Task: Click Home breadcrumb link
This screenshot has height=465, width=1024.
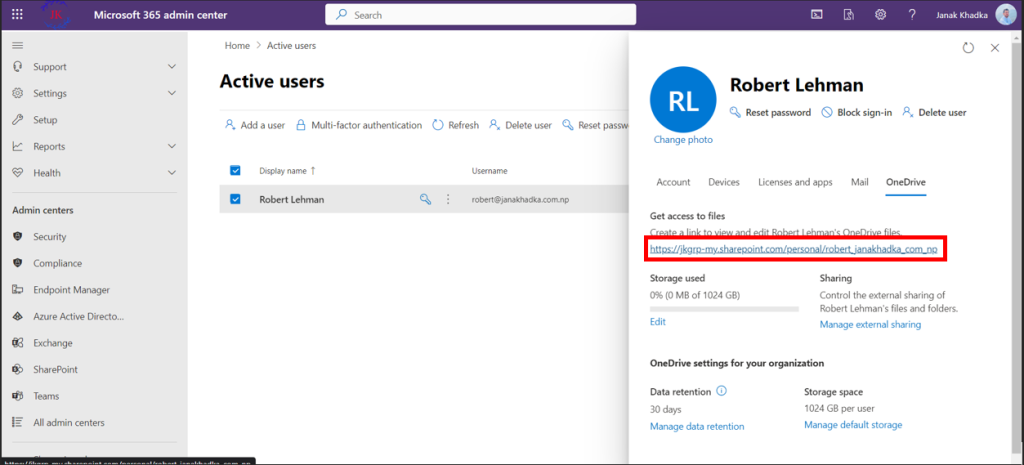Action: (x=237, y=46)
